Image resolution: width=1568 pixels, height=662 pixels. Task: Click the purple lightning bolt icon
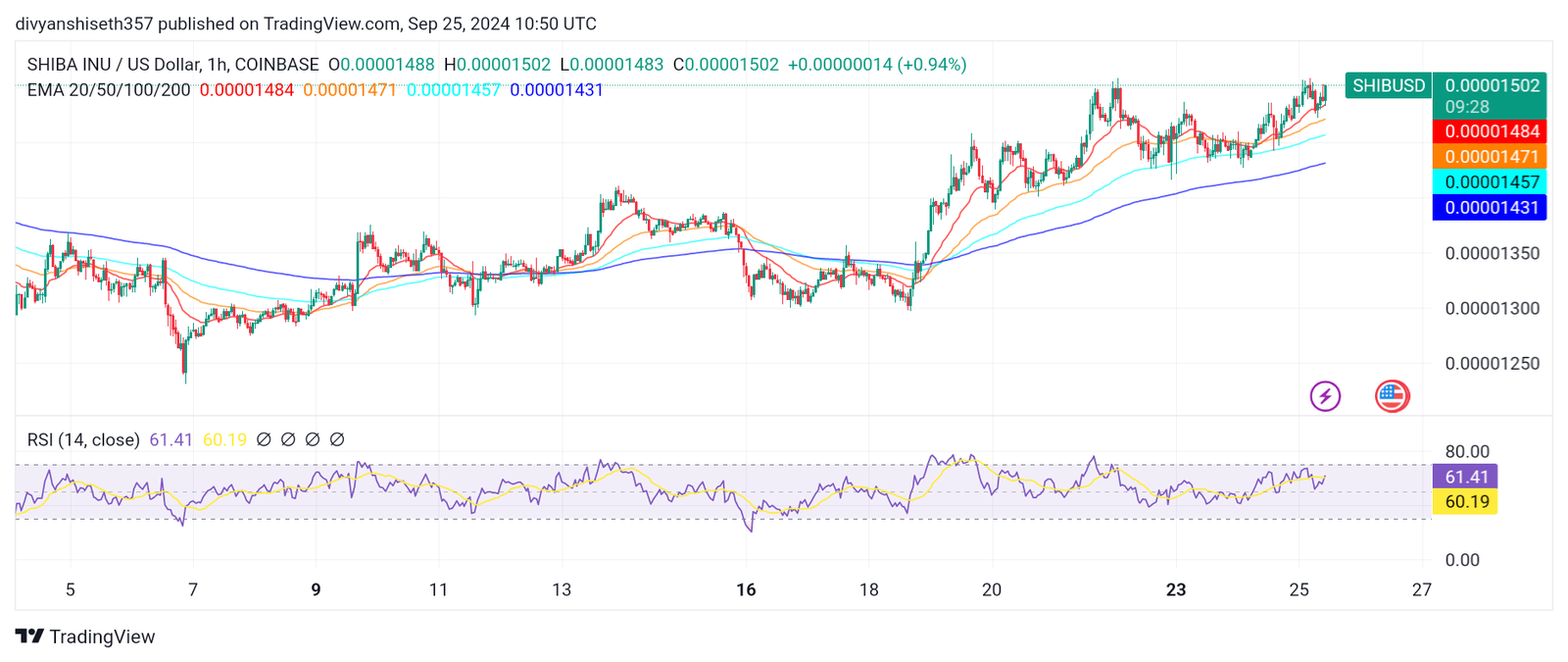point(1325,396)
